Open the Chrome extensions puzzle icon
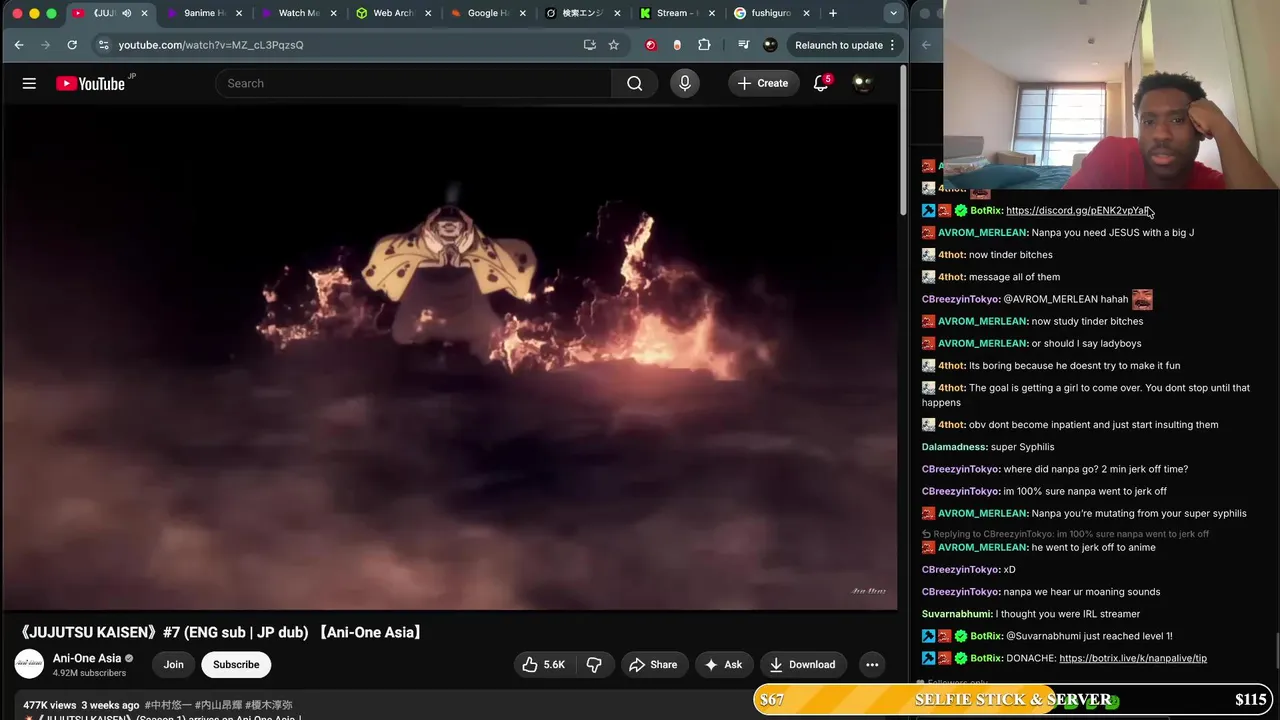 point(704,45)
